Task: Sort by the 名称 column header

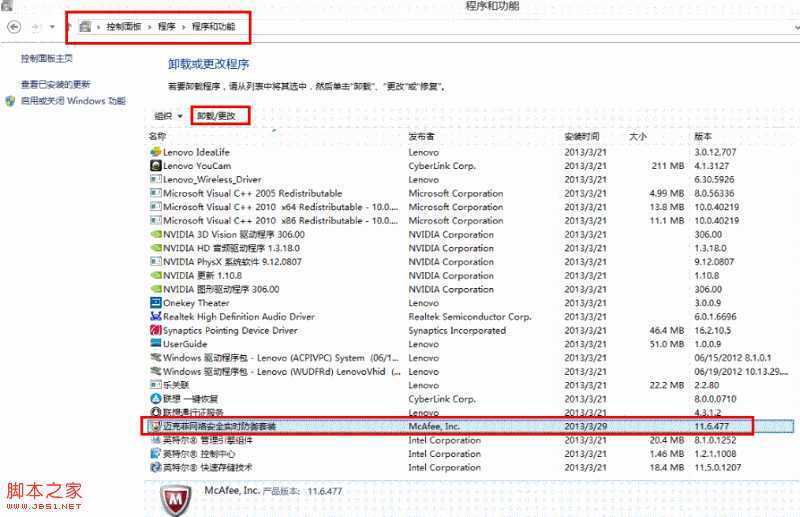Action: (x=158, y=136)
